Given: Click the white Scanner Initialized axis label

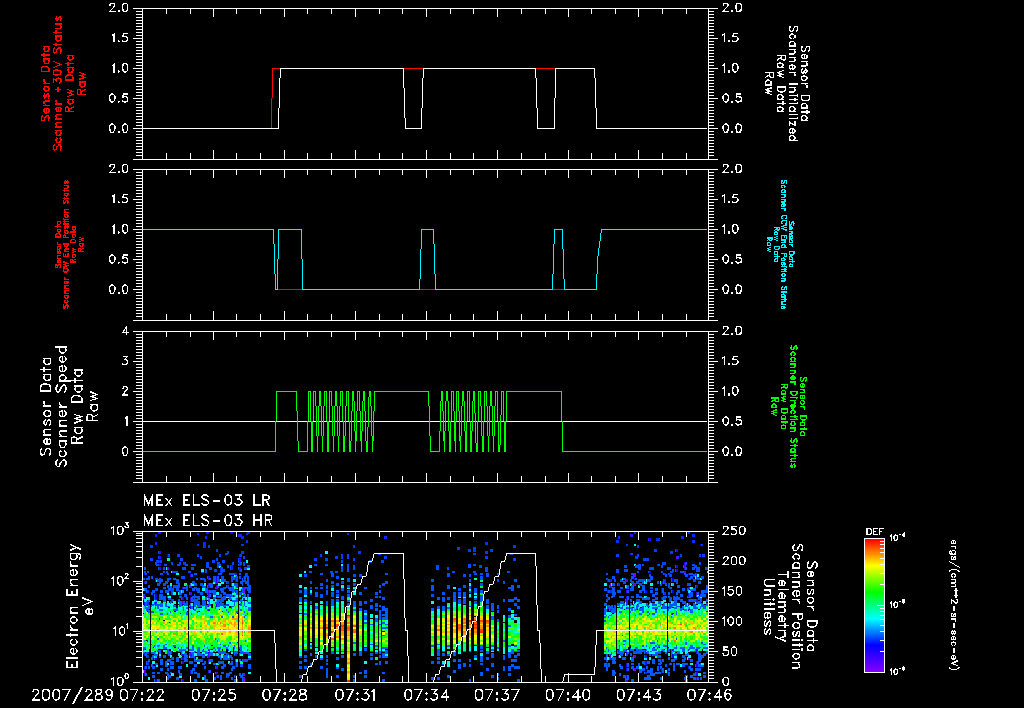Looking at the screenshot, I should (x=790, y=83).
